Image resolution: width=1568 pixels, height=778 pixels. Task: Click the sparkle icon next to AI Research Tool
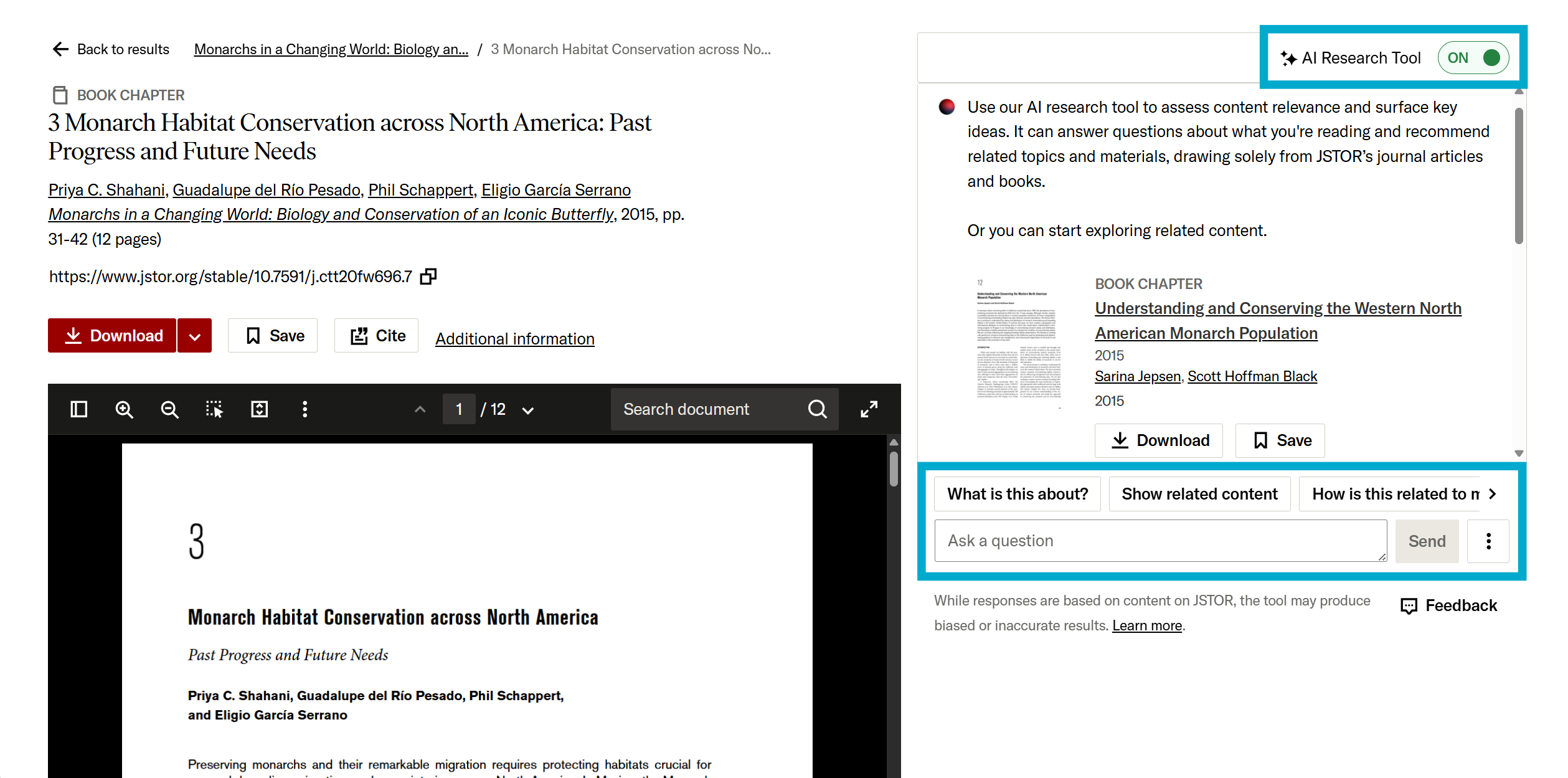pos(1288,58)
